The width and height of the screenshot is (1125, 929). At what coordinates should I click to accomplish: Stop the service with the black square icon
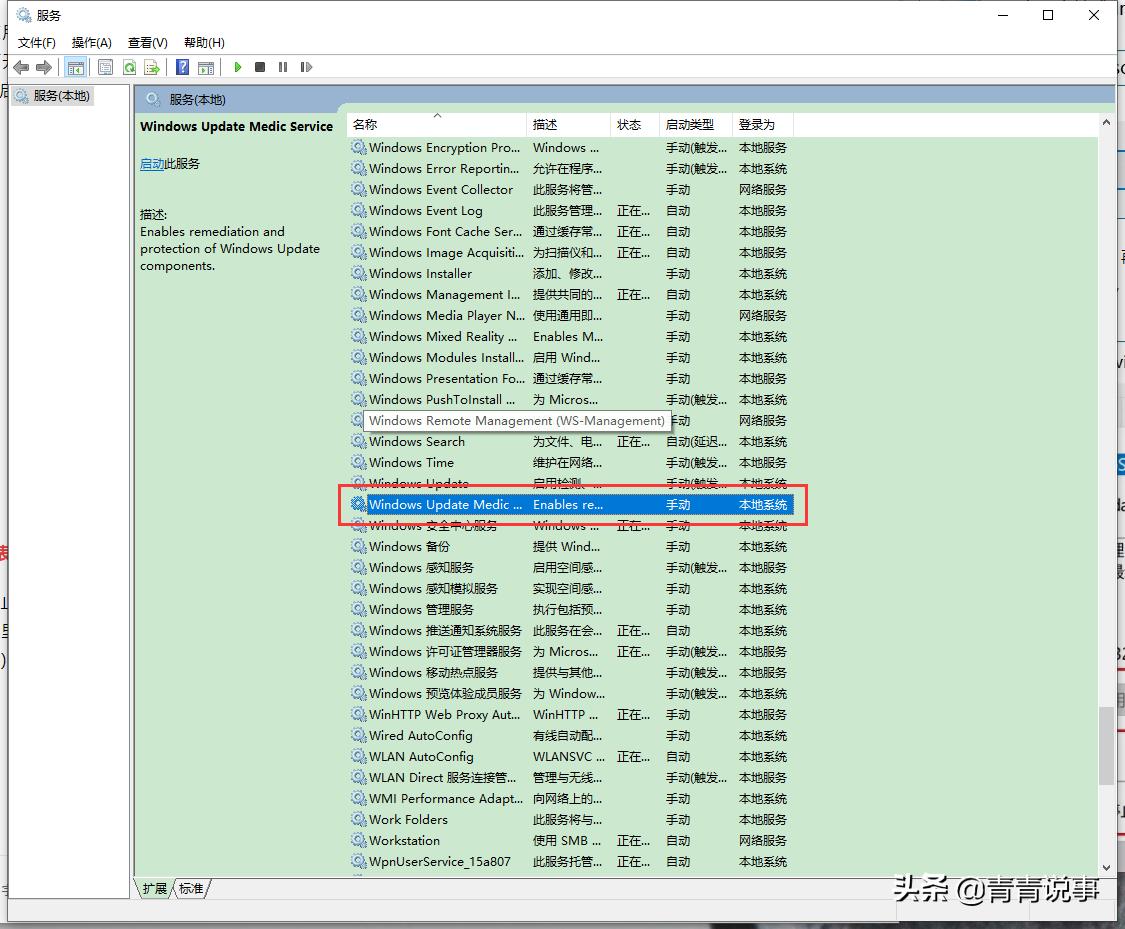click(x=260, y=67)
